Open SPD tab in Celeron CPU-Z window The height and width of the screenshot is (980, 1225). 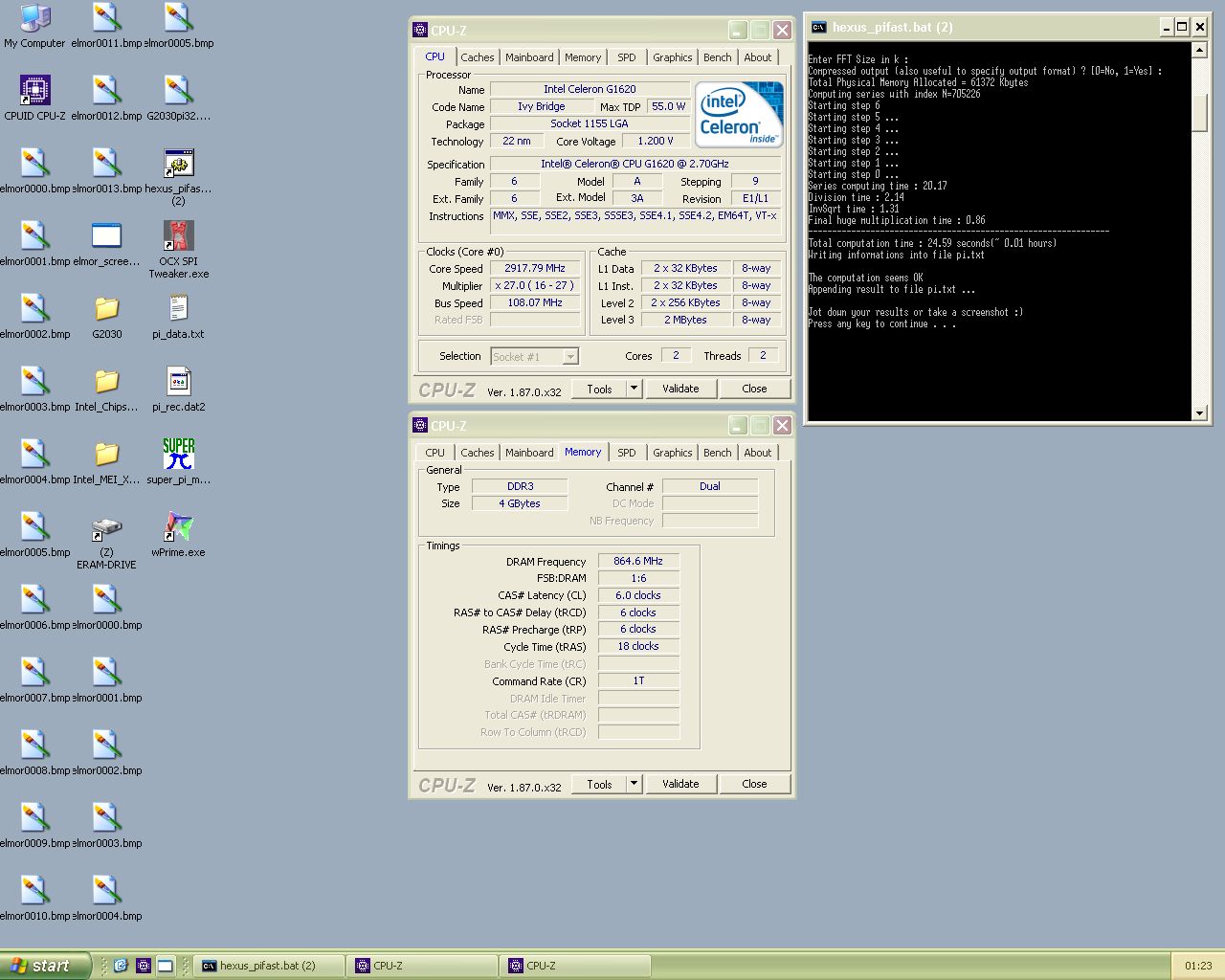[627, 57]
